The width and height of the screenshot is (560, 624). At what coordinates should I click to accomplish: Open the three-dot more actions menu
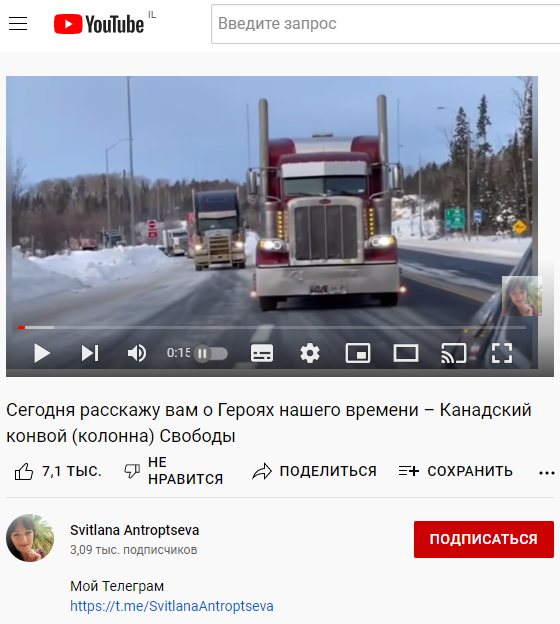pyautogui.click(x=546, y=473)
